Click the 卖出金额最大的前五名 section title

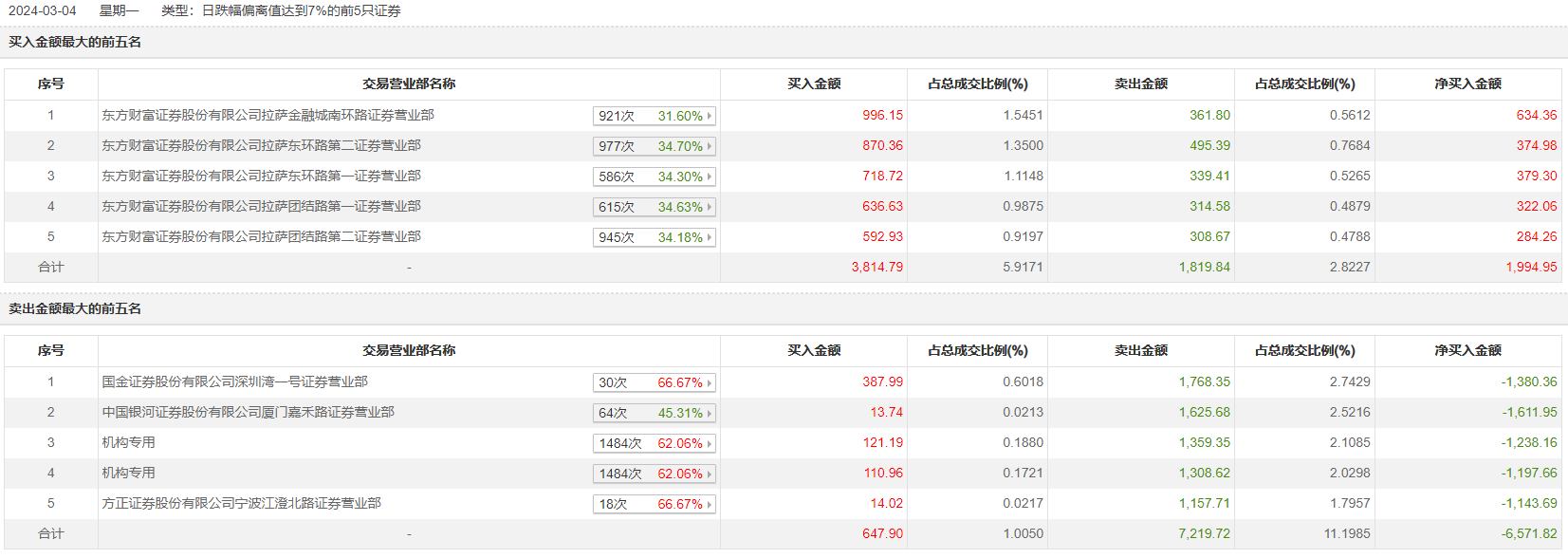(x=75, y=308)
